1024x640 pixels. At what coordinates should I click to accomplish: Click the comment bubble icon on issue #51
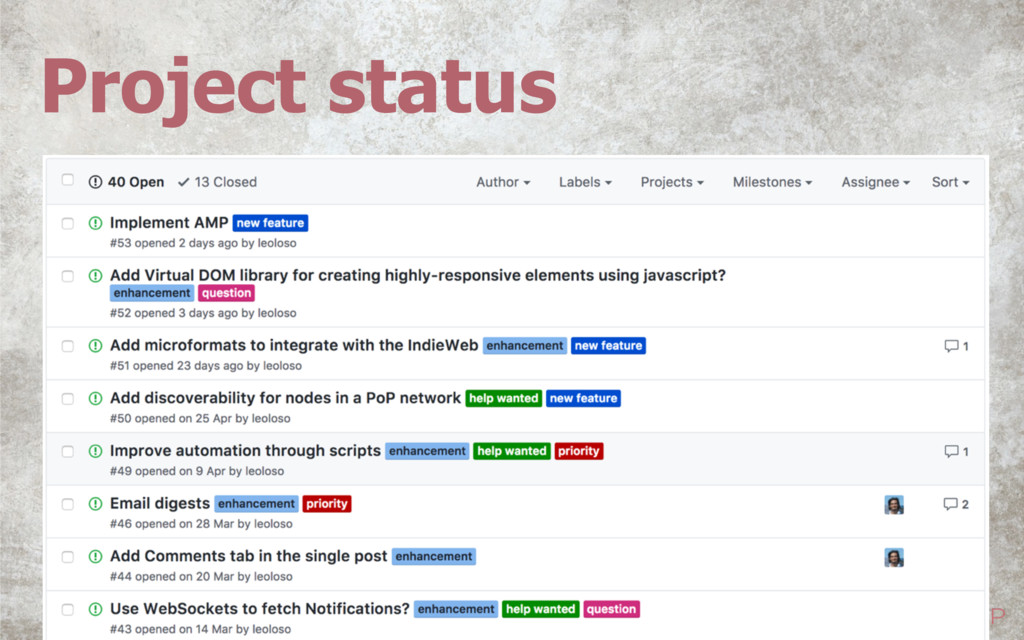[952, 346]
